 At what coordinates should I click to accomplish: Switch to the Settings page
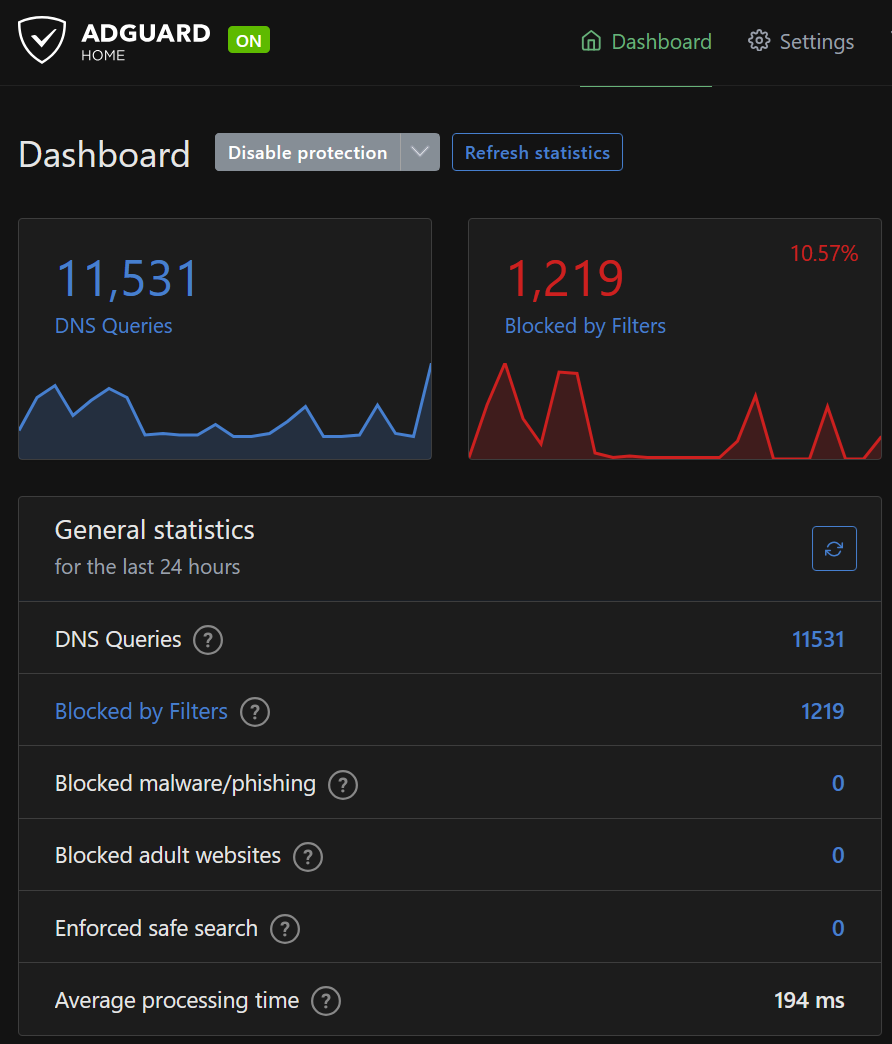point(816,41)
